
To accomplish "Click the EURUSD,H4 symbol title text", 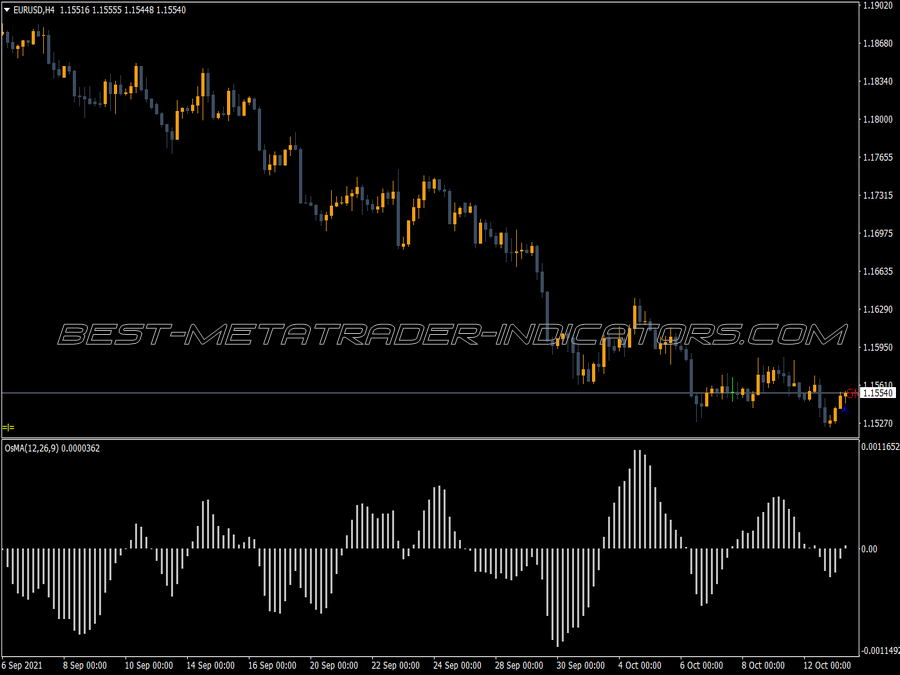I will click(x=34, y=10).
